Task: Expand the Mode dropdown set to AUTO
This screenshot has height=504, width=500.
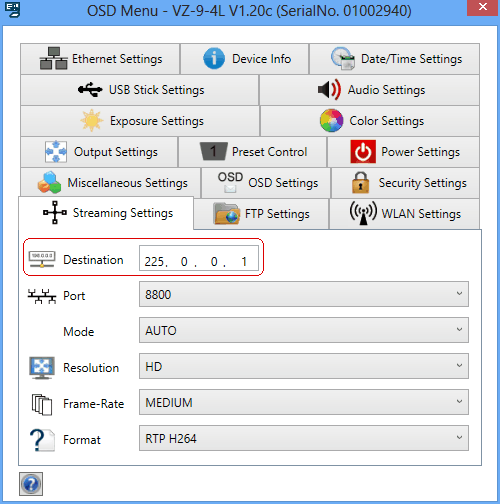Action: pos(304,330)
